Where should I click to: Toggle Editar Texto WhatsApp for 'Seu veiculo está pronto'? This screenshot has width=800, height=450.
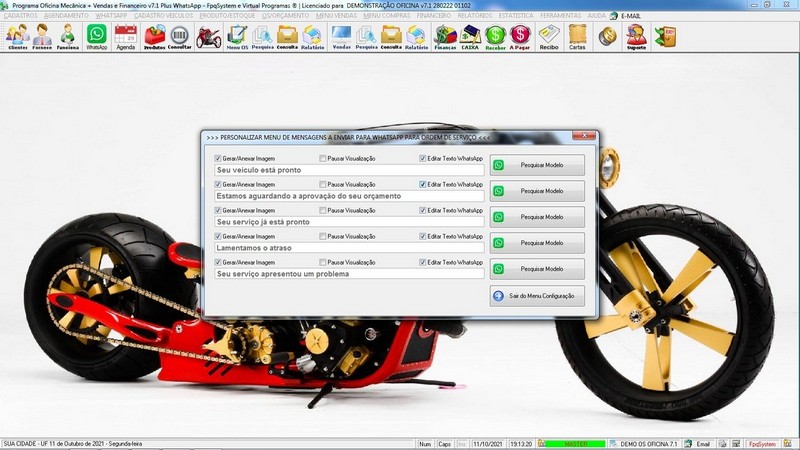(422, 159)
